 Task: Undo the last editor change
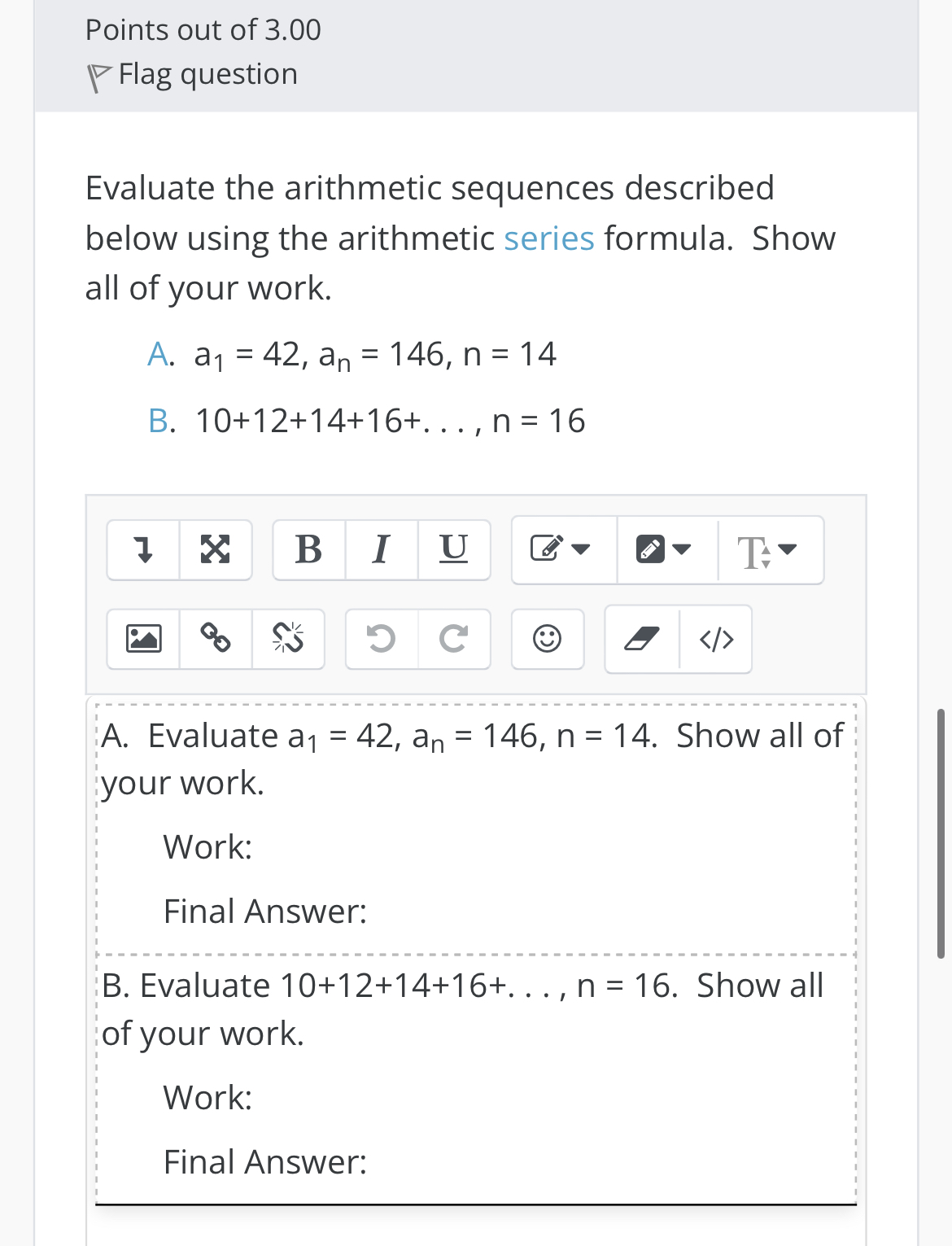point(382,639)
